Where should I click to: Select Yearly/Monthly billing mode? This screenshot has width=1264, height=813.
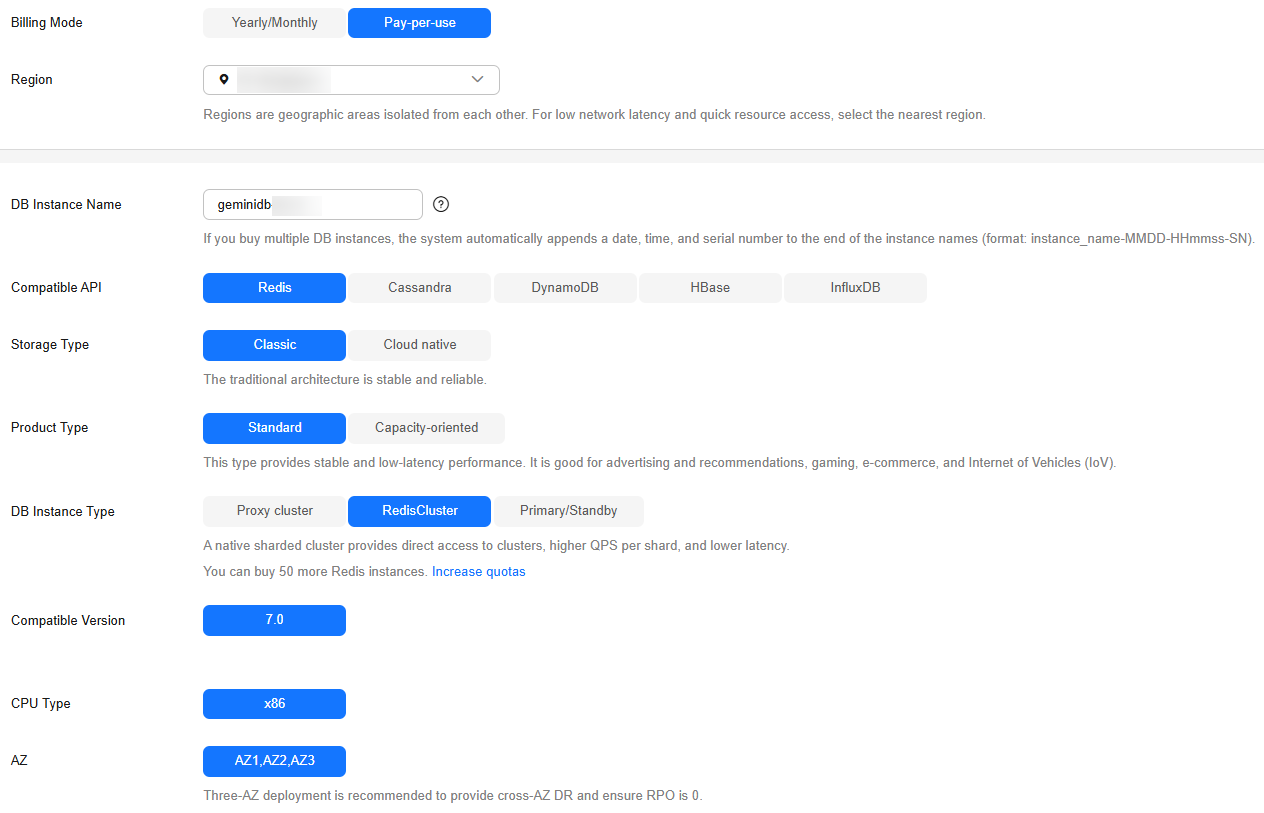pos(275,23)
